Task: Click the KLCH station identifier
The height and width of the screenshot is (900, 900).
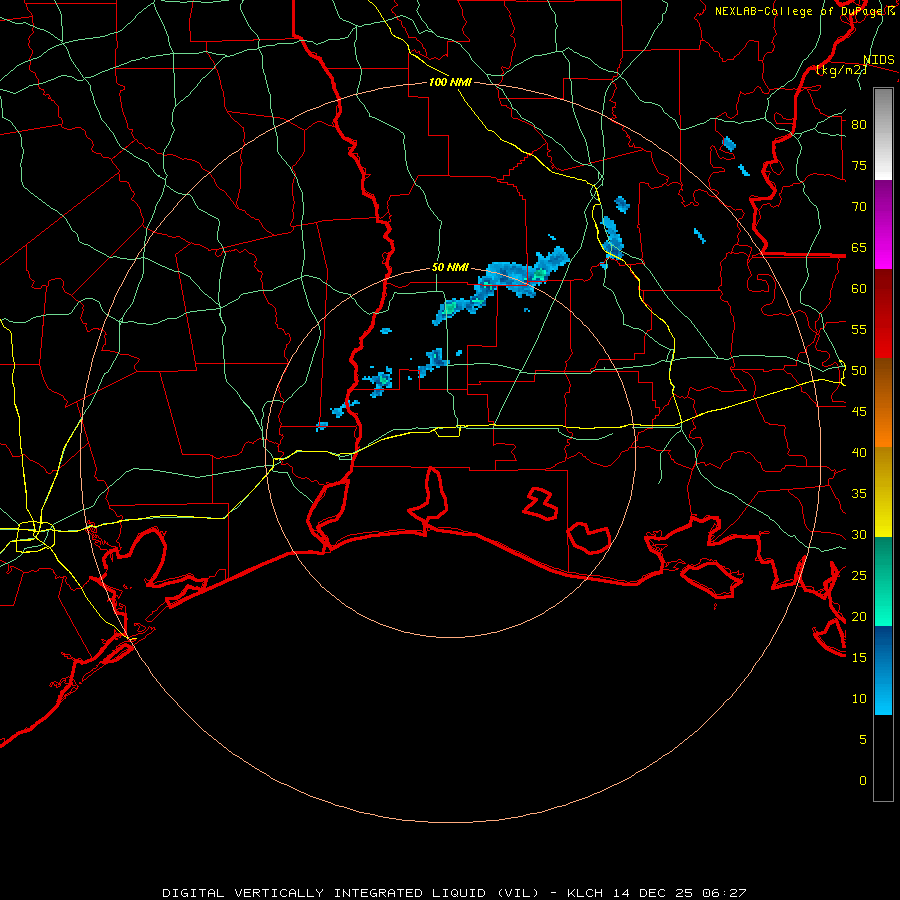Action: click(584, 893)
